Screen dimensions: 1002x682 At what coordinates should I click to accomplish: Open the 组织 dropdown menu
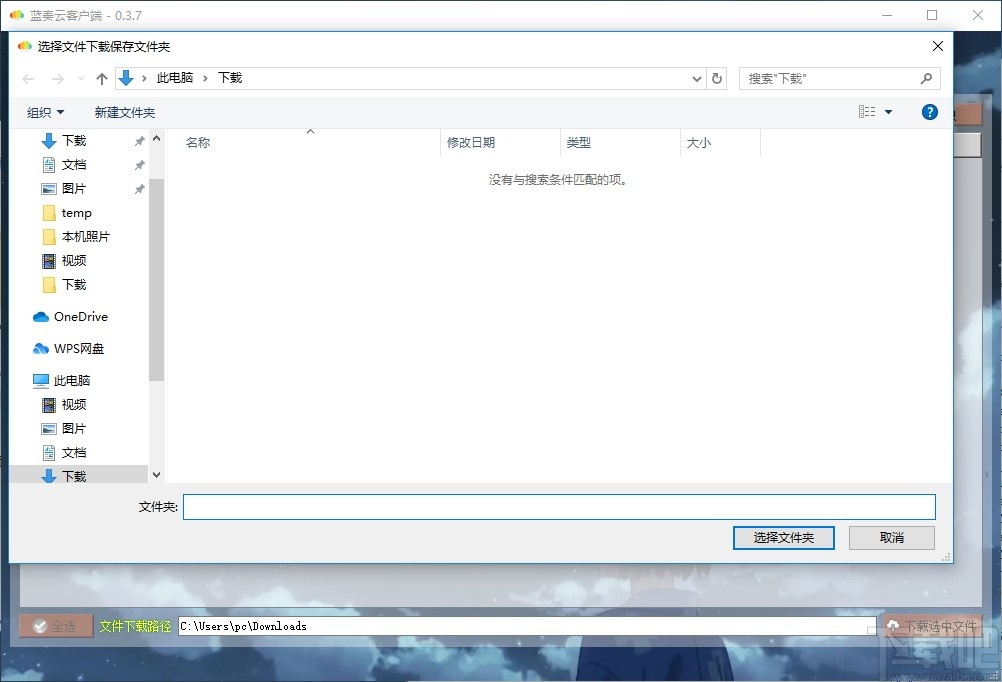45,112
